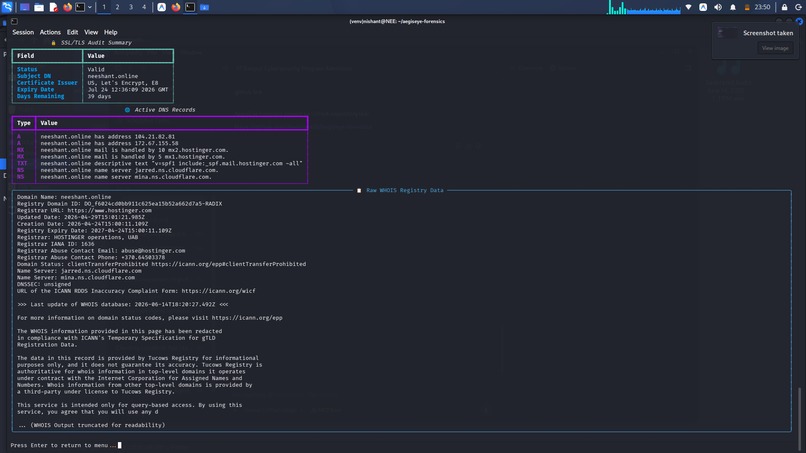The width and height of the screenshot is (806, 453).
Task: Click the 'Press Enter to return to menu' prompt
Action: click(63, 445)
